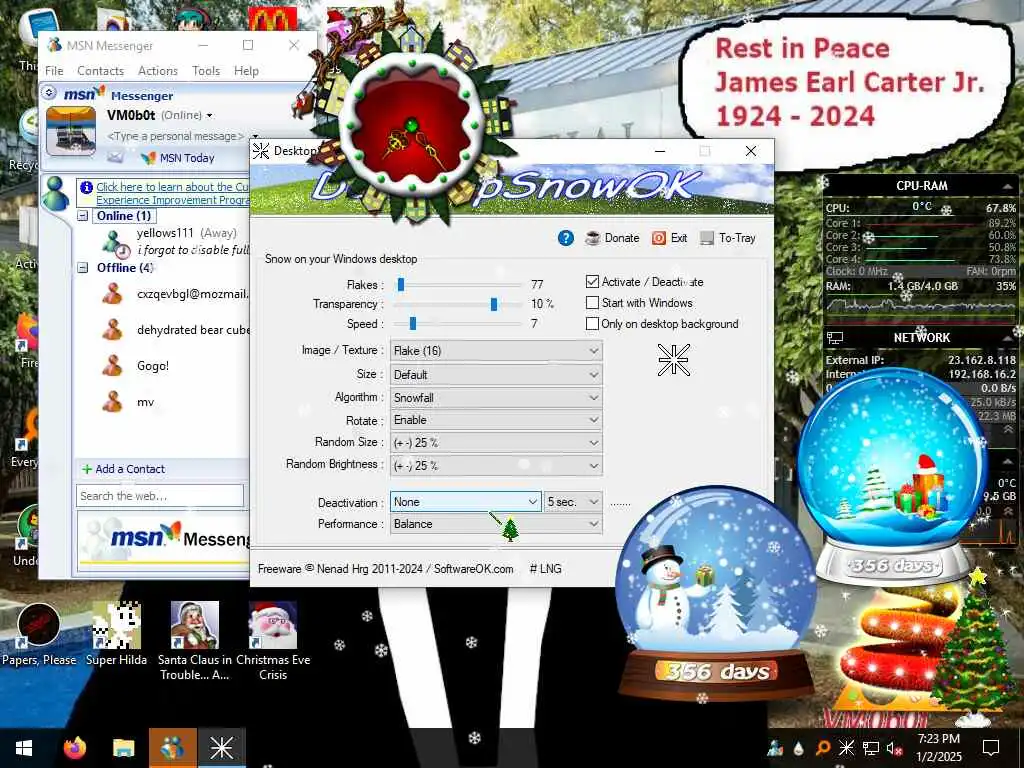
Task: Click the snowflake preview image in DesktopSnowOK
Action: coord(673,360)
